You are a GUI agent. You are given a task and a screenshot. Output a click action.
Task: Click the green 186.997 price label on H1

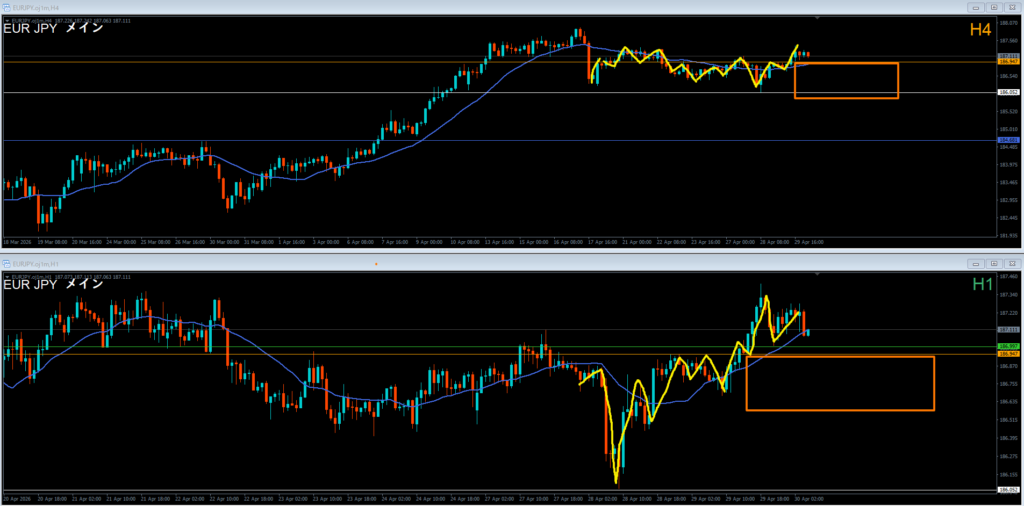(x=1008, y=346)
